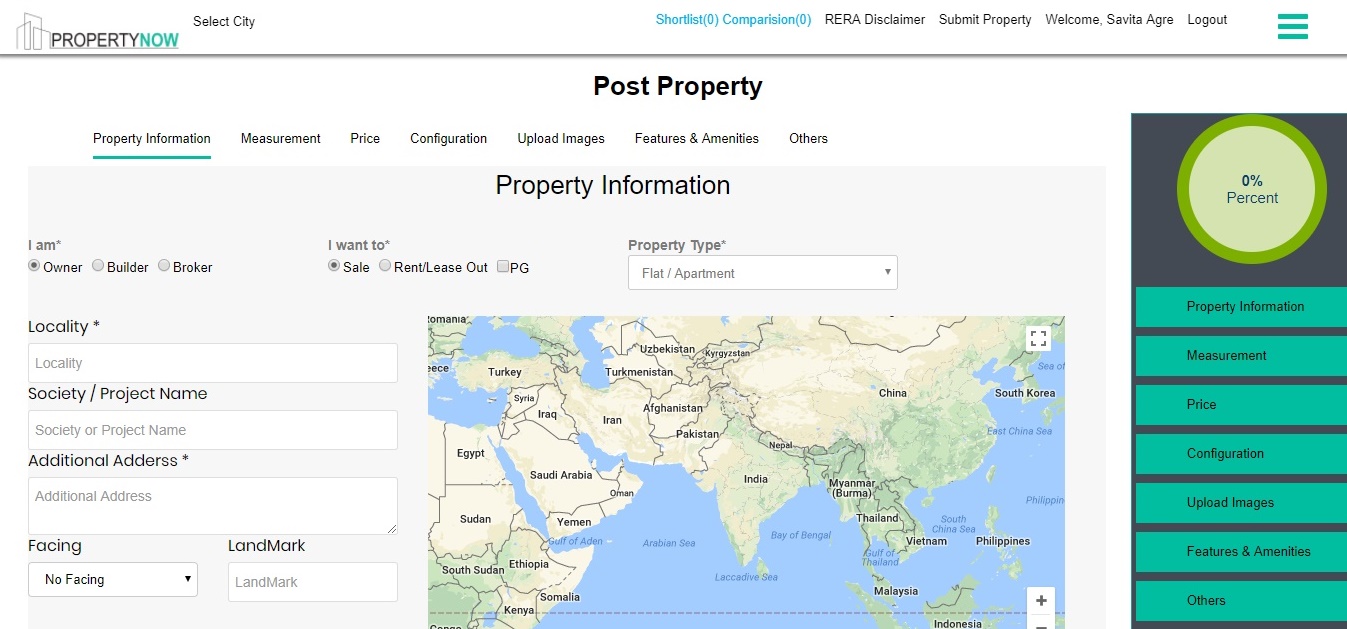1347x629 pixels.
Task: Open the Features & Amenities tab
Action: [x=697, y=139]
